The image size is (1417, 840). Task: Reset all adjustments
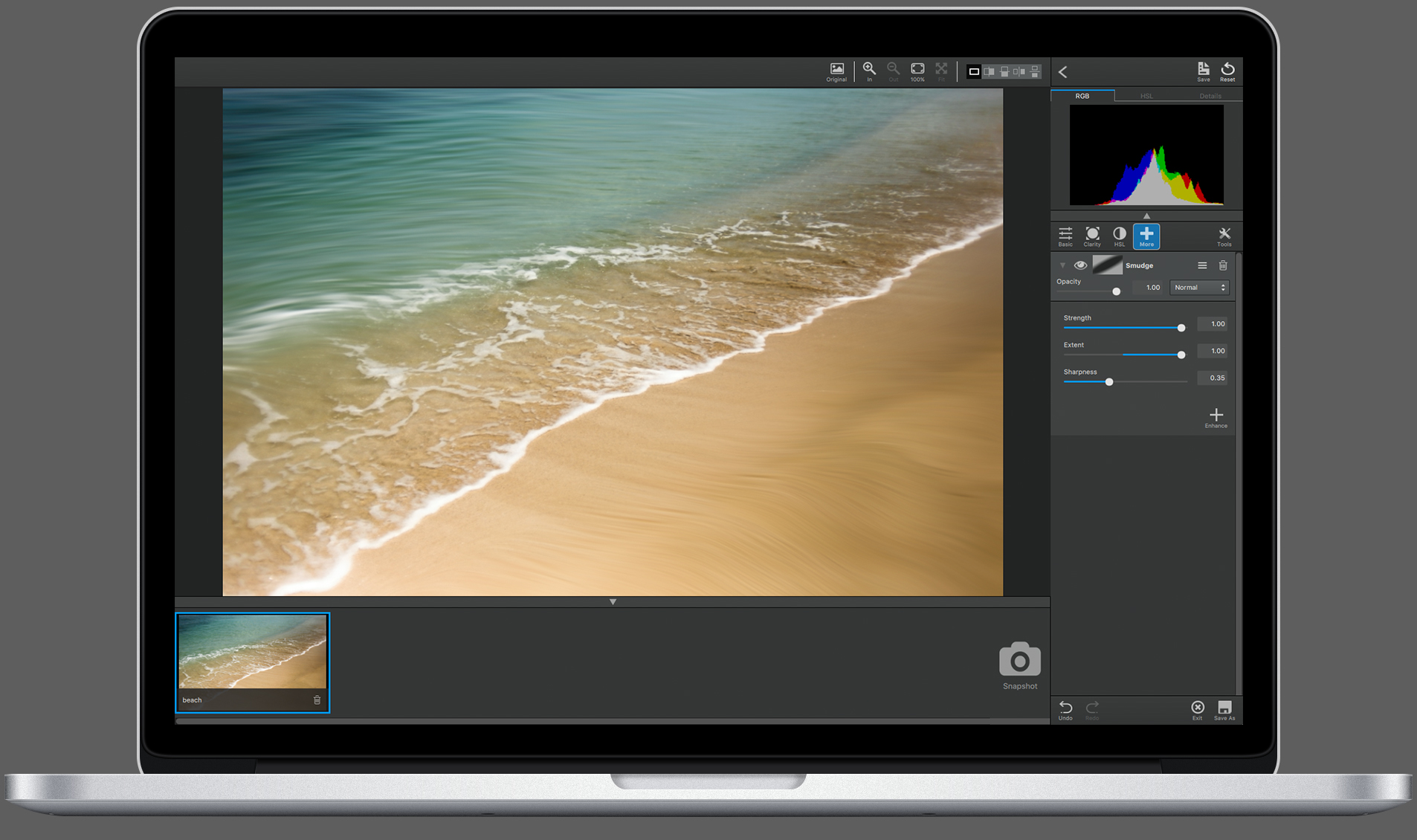(x=1227, y=71)
